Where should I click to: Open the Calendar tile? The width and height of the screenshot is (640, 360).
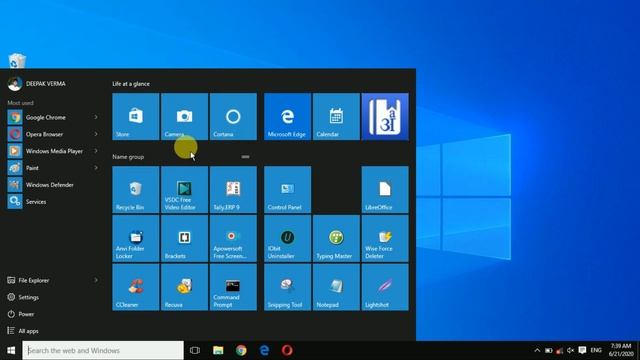336,117
